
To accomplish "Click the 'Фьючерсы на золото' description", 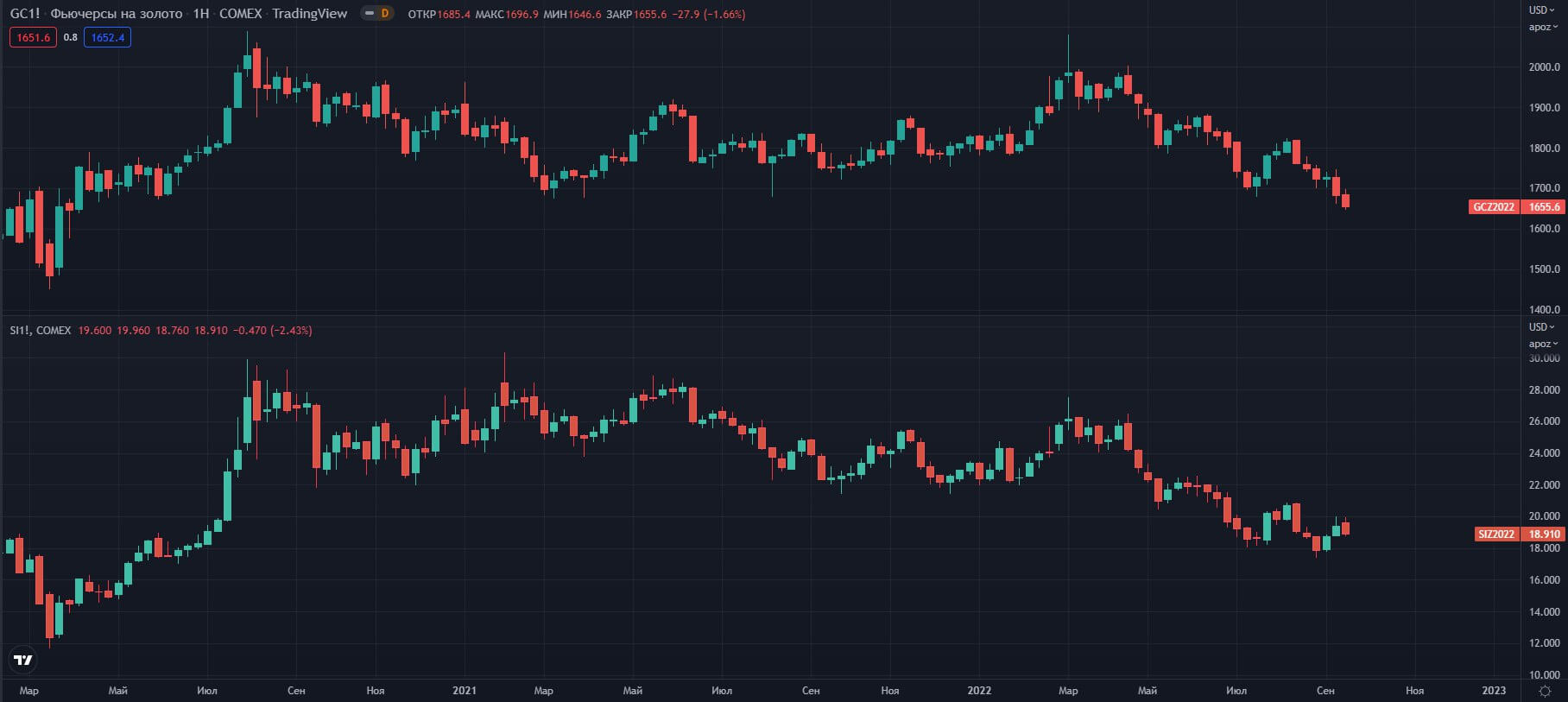I will coord(117,14).
